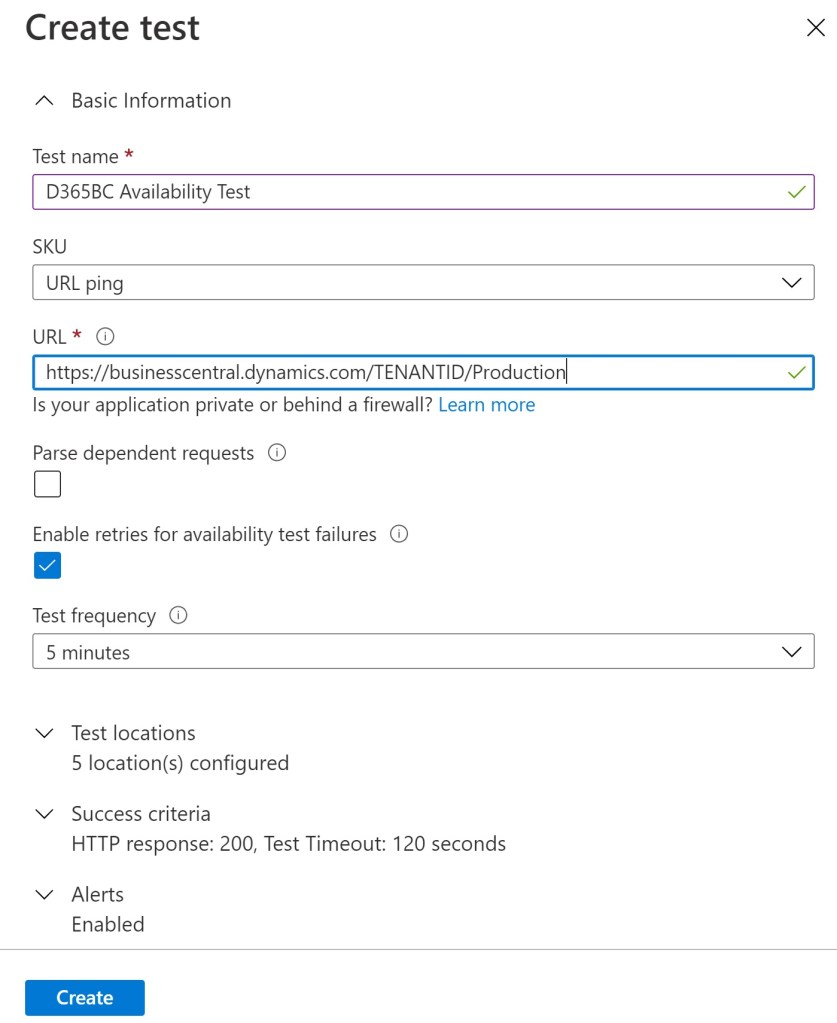Screen dimensions: 837x1023
Task: Click info icon beside Parse dependent requests
Action: pos(278,453)
